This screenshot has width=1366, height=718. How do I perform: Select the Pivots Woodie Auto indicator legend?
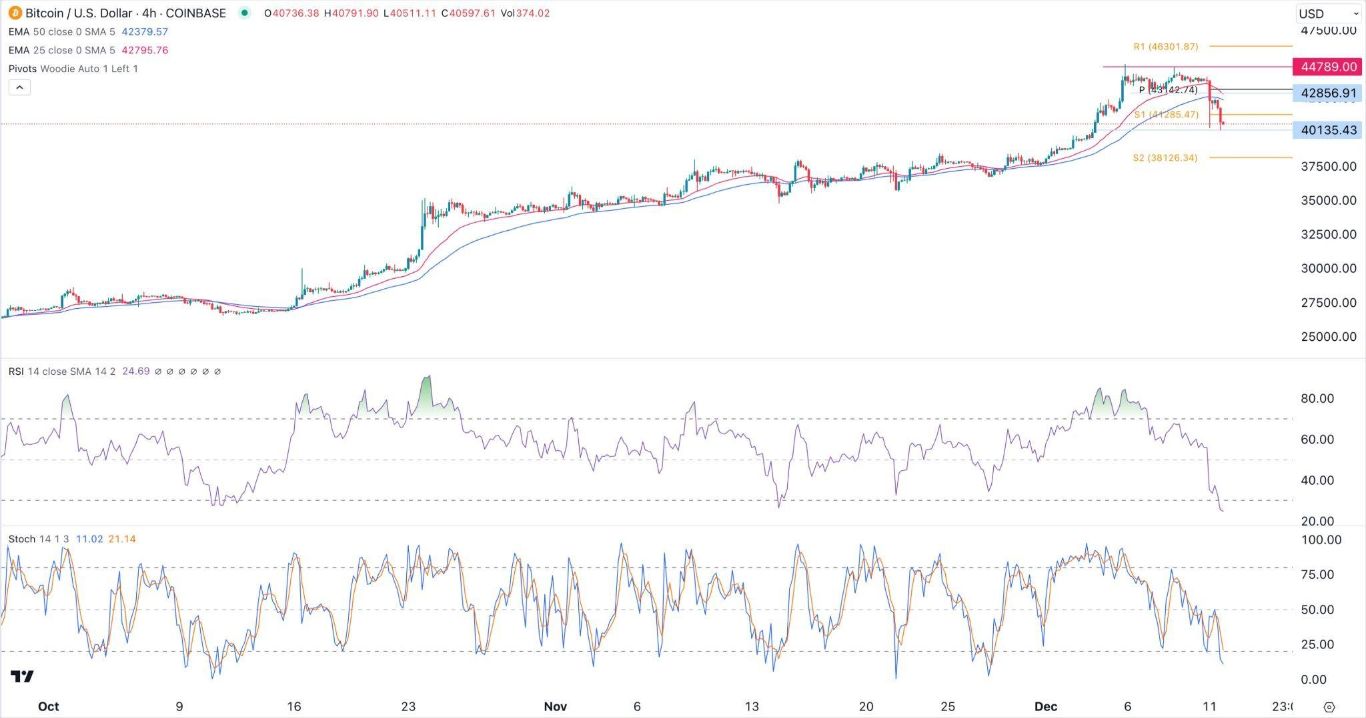[72, 68]
